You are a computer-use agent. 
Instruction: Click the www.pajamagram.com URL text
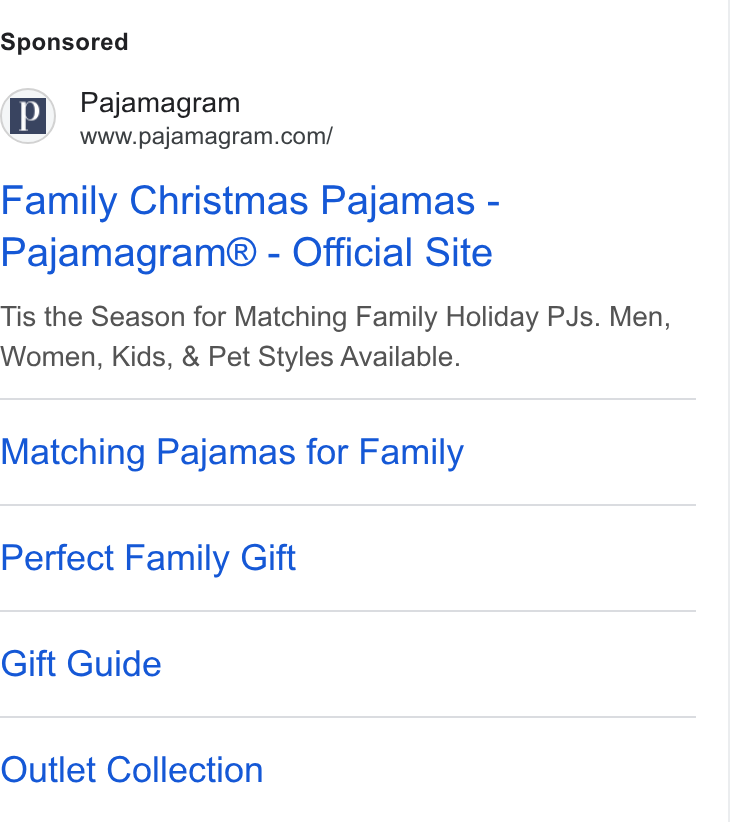click(x=206, y=136)
